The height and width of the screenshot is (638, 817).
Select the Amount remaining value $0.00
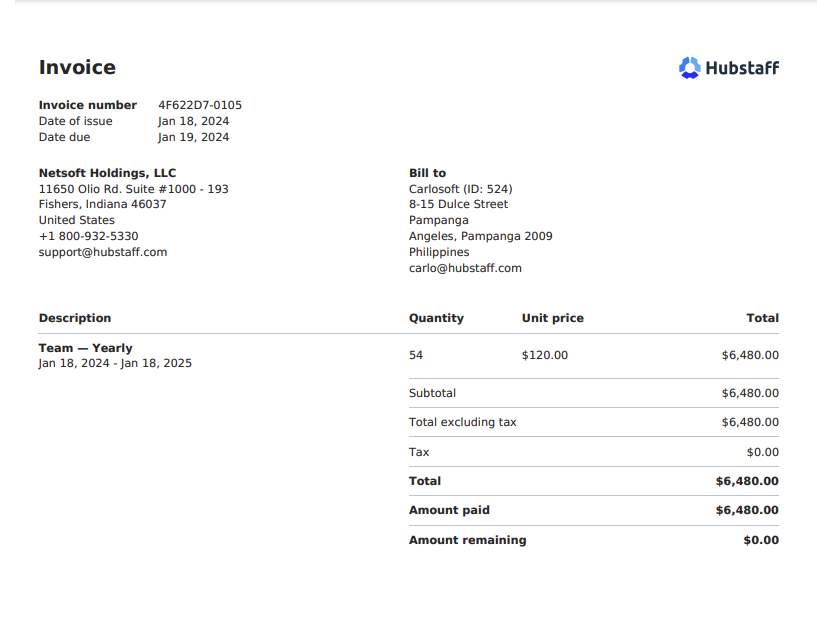point(761,540)
